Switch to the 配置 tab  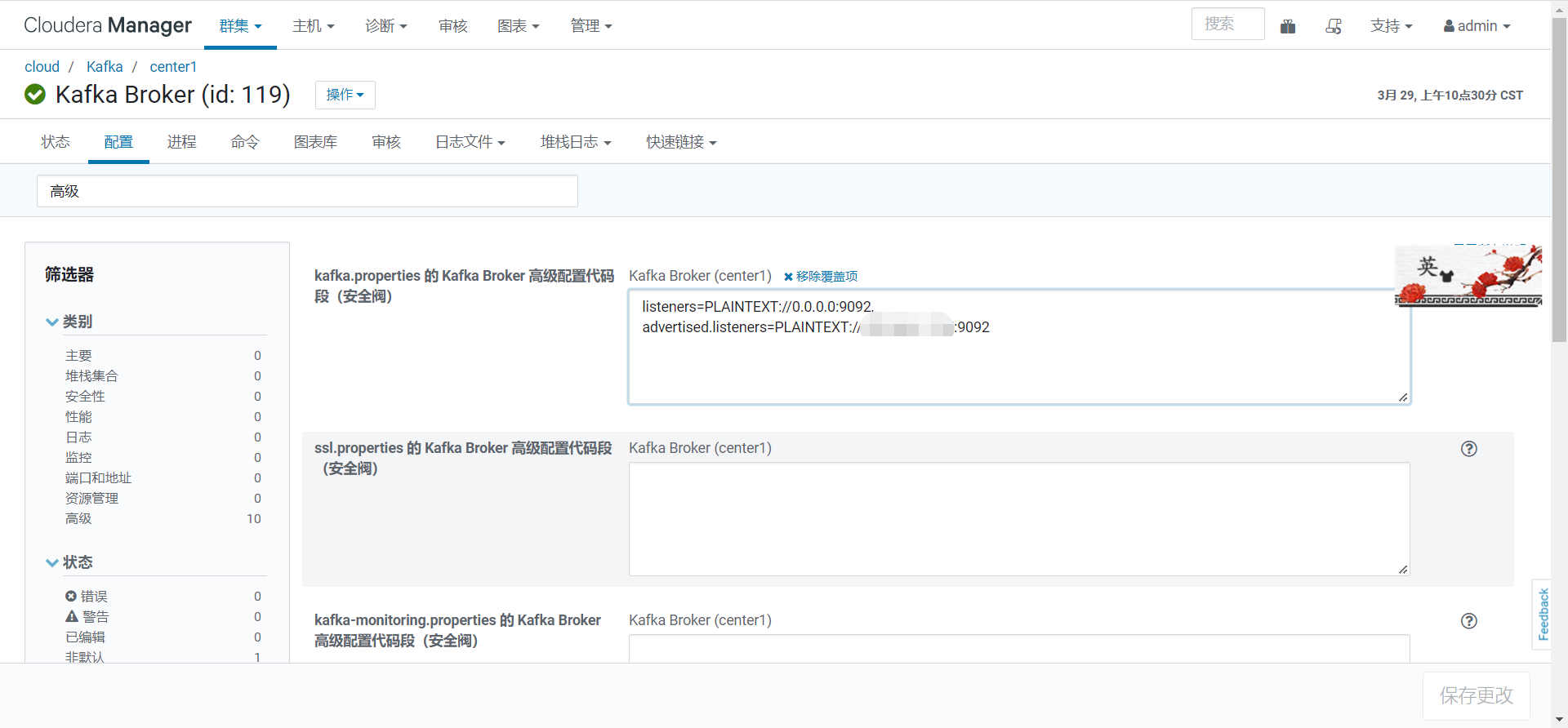click(x=118, y=142)
